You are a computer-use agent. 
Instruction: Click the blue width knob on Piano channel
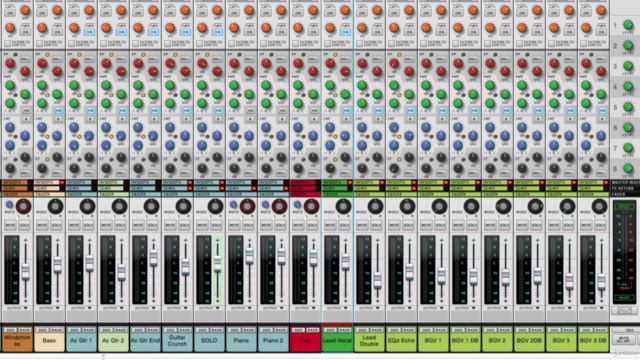point(233,204)
